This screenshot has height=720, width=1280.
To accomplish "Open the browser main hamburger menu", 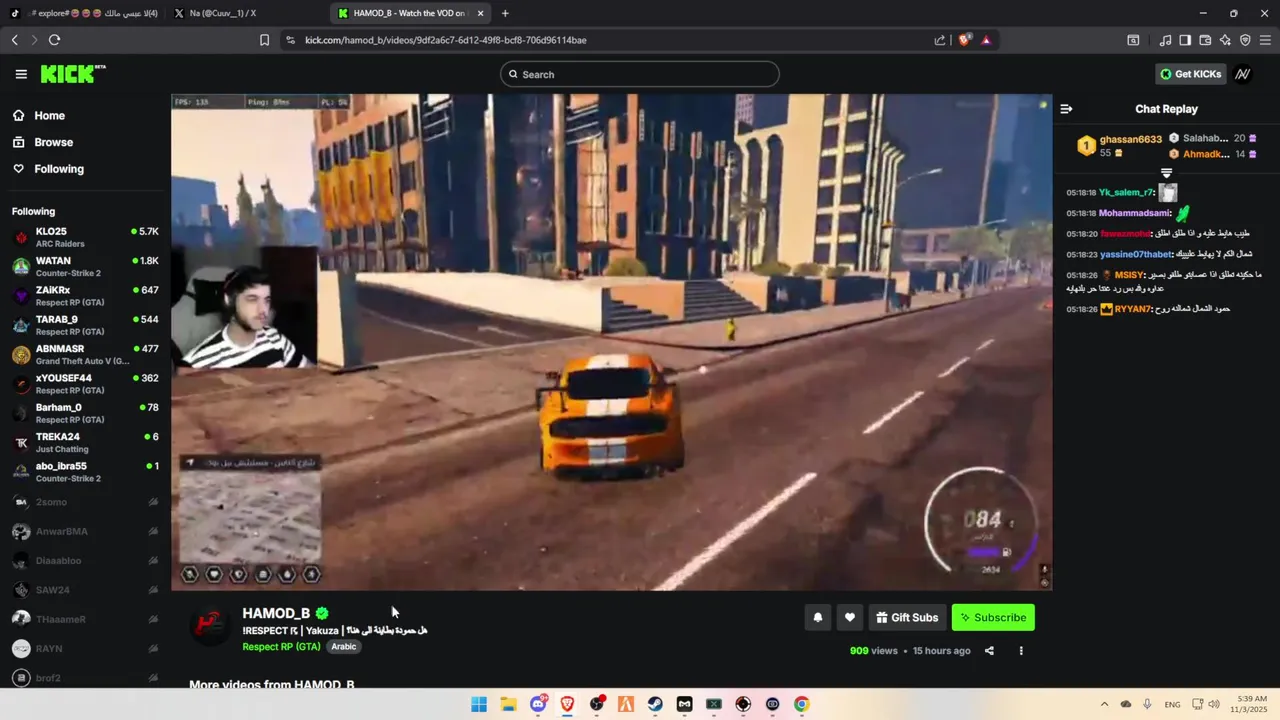I will tap(1265, 40).
